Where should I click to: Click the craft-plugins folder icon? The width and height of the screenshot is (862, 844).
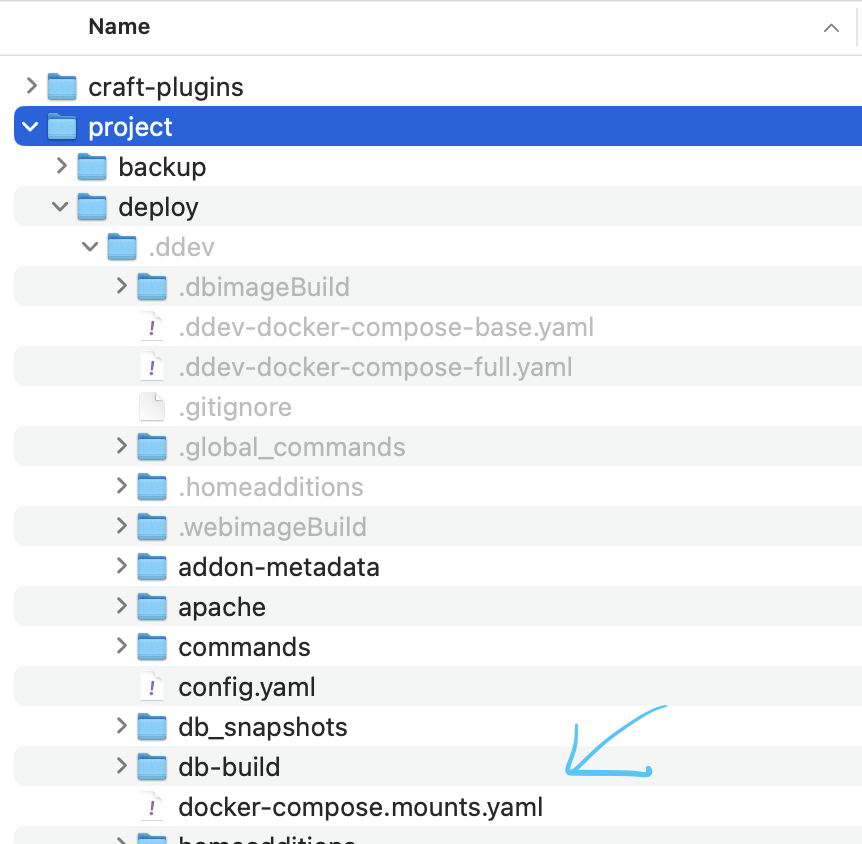point(62,87)
